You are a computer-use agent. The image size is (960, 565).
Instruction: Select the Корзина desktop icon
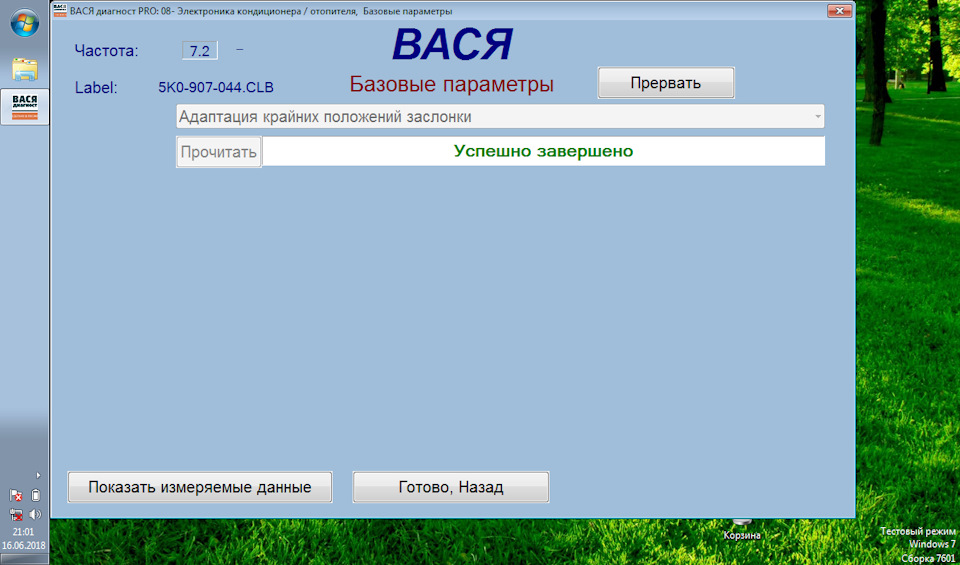click(x=741, y=531)
